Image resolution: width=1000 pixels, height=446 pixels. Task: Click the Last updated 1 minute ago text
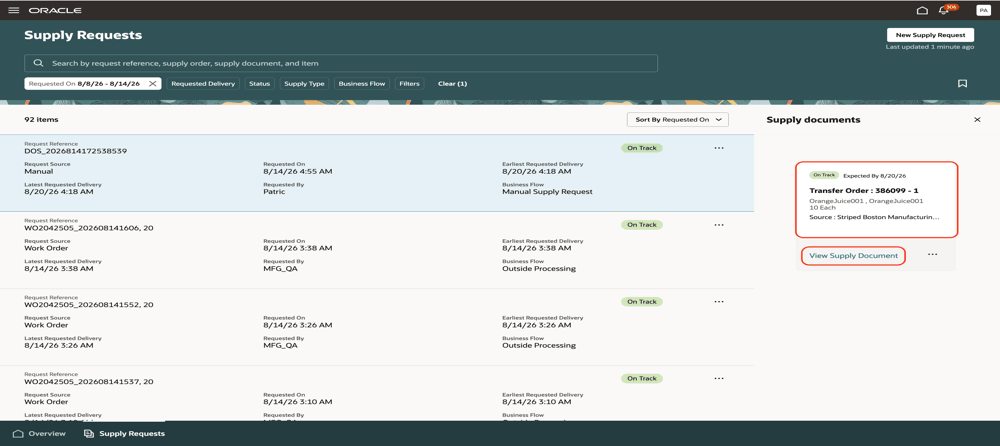click(930, 47)
